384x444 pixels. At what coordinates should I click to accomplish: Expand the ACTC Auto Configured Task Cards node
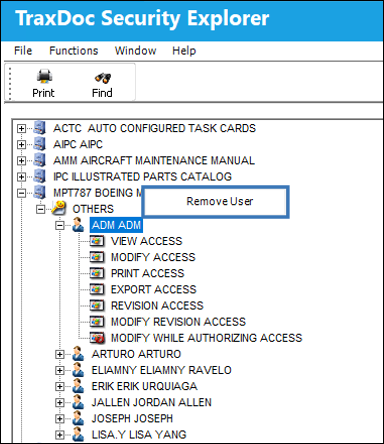click(x=21, y=128)
